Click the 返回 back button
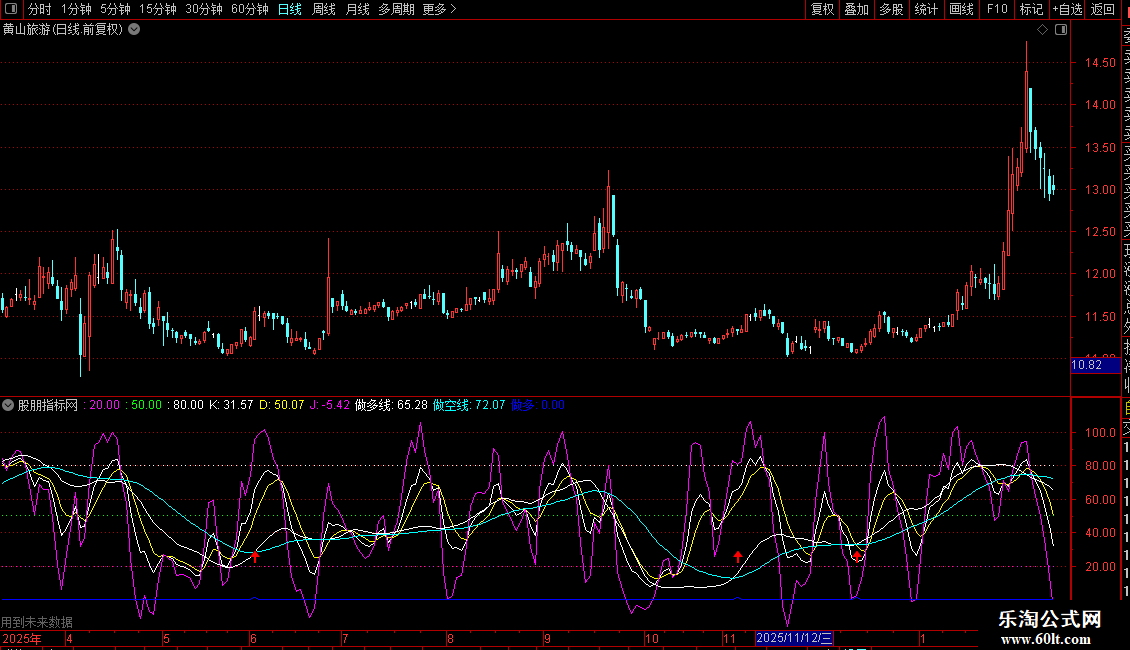 1103,9
